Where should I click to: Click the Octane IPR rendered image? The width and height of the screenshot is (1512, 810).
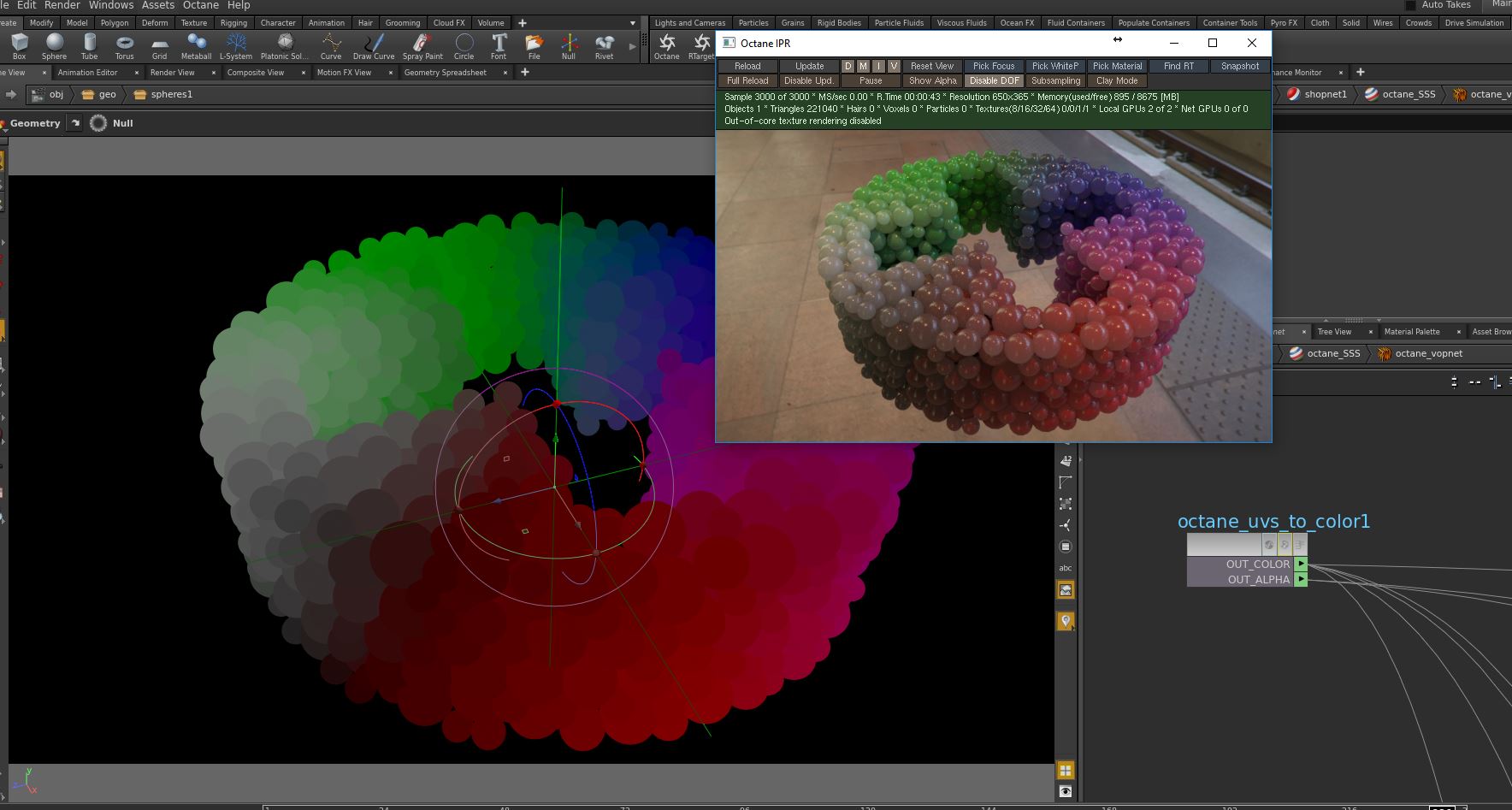tap(992, 286)
